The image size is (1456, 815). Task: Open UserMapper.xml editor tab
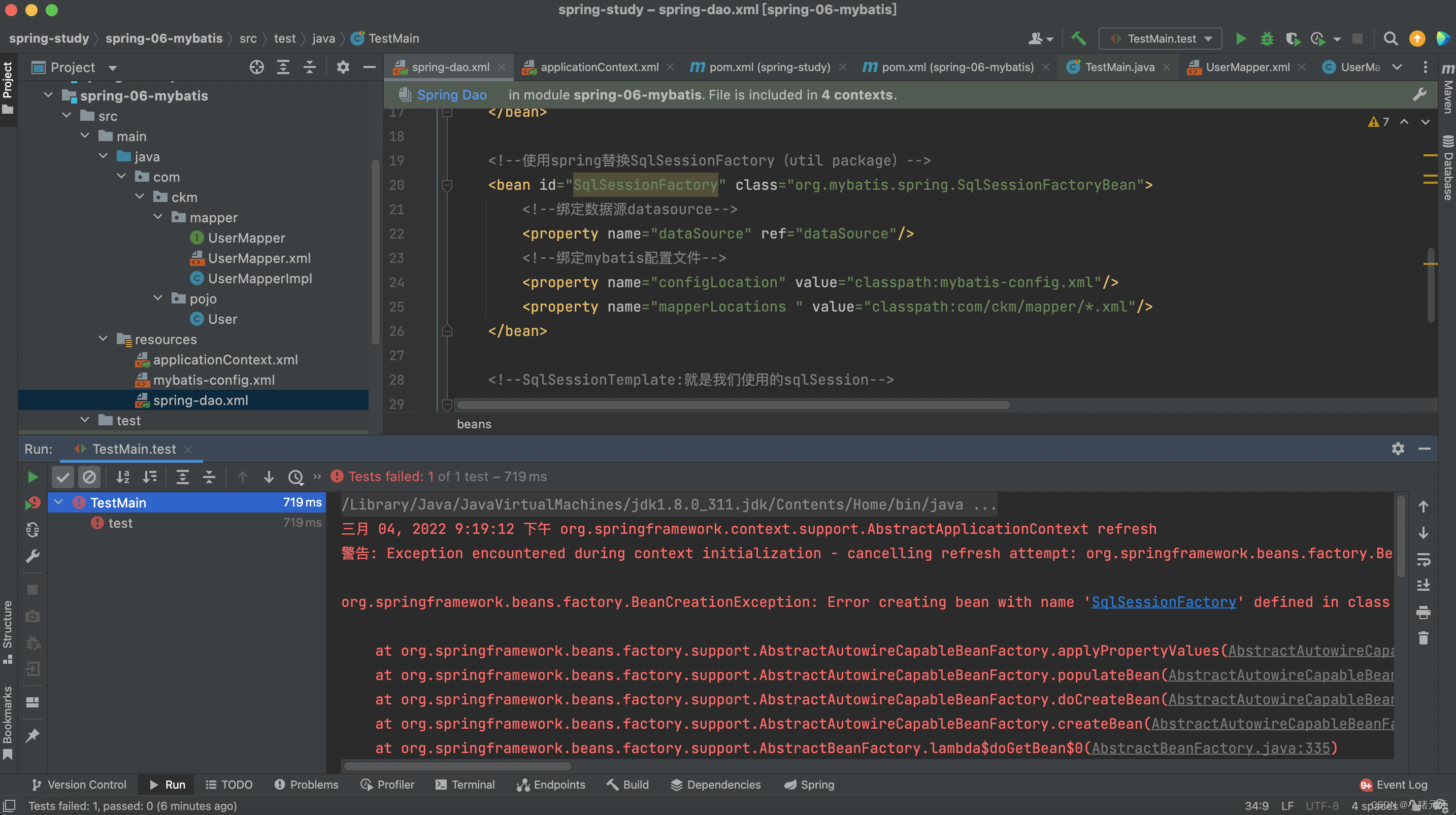click(1247, 67)
